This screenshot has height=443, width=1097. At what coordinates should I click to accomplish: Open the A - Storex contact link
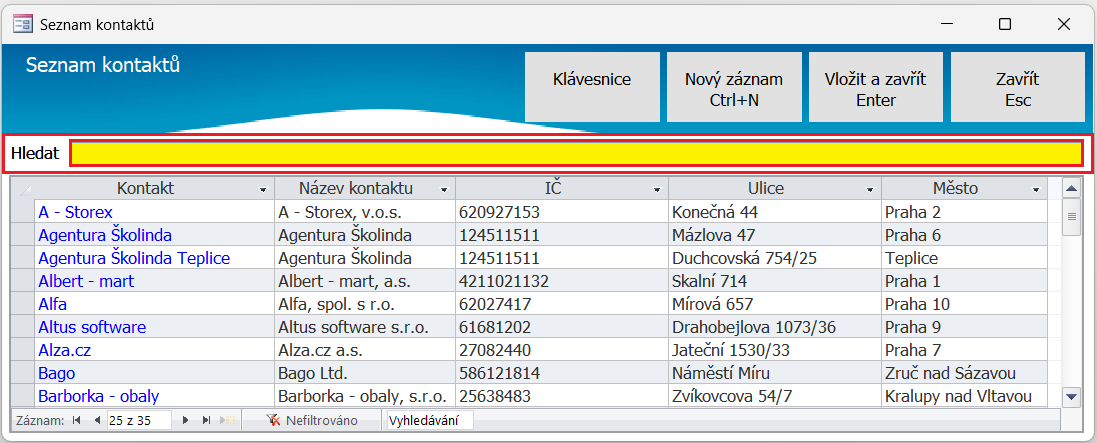(x=76, y=212)
